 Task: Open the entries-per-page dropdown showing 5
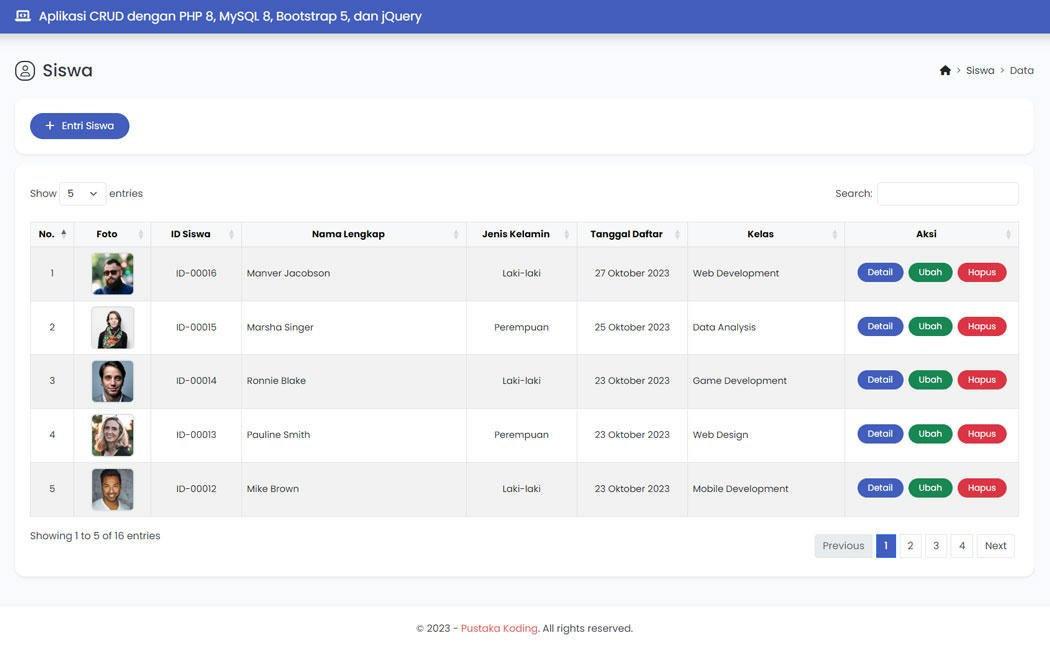pyautogui.click(x=82, y=193)
